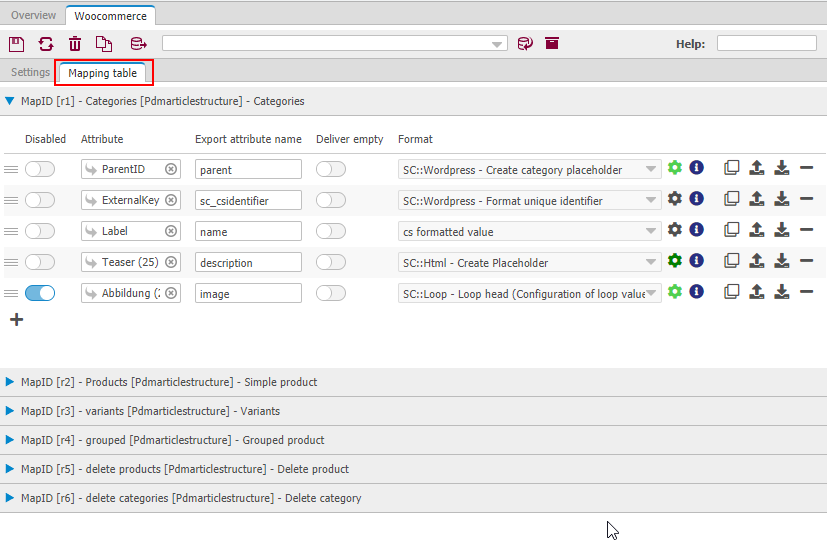This screenshot has height=547, width=827.
Task: Click the plus icon to add mapping row
Action: tap(15, 320)
